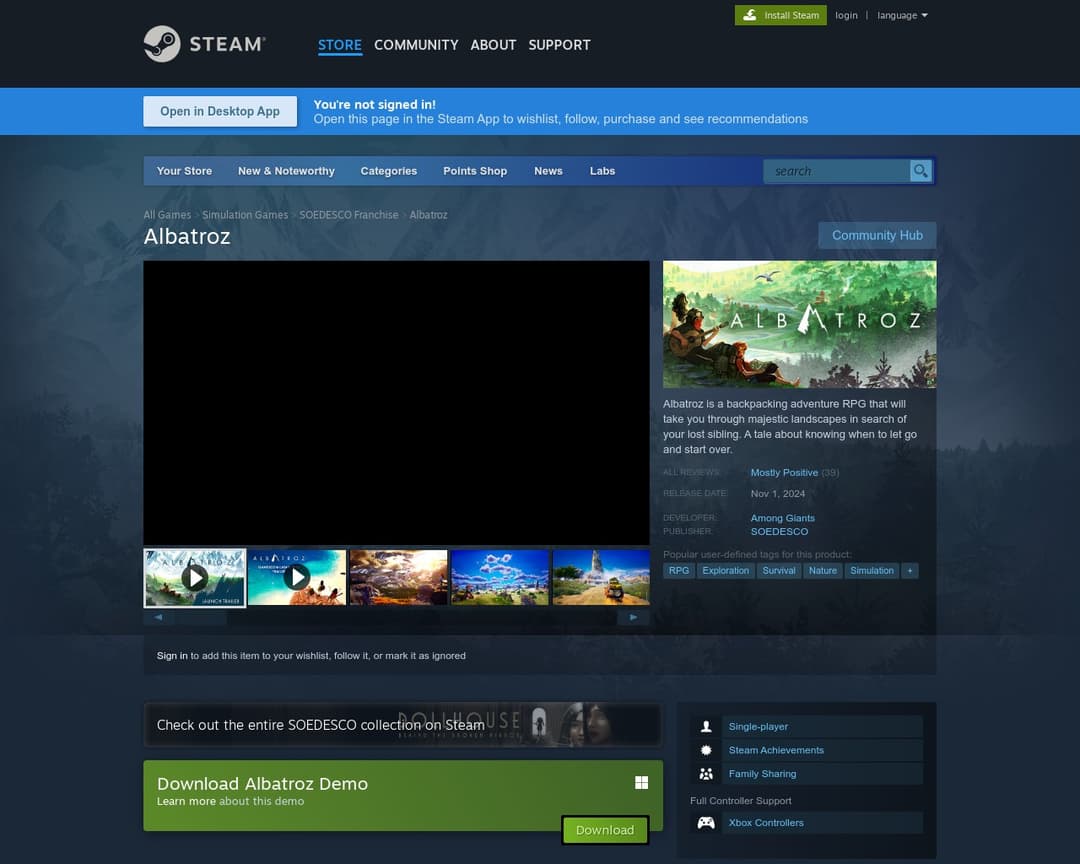Expand the New & Noteworthy menu

(x=286, y=171)
